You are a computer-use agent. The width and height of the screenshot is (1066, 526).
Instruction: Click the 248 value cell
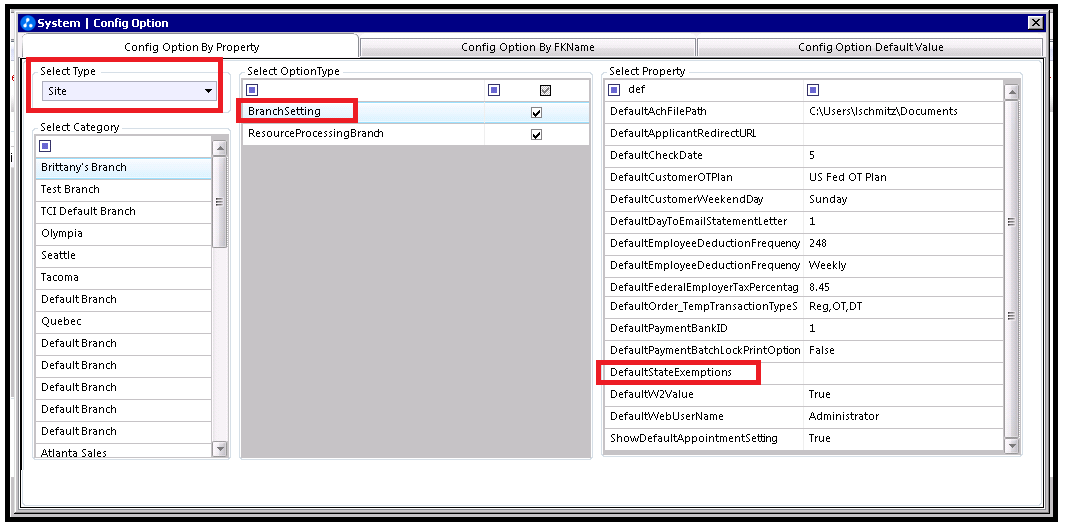[x=904, y=243]
